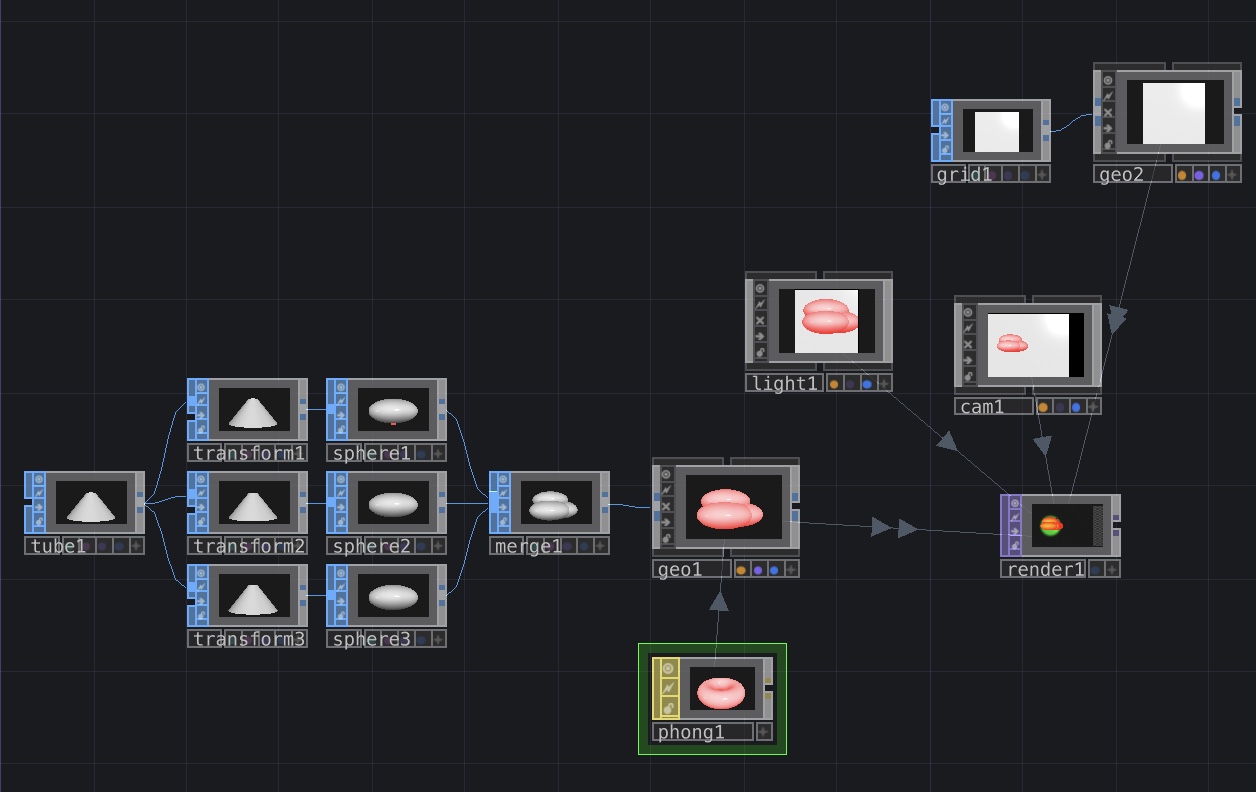
Task: Expand the plus viewer toggle on phong1
Action: point(764,732)
